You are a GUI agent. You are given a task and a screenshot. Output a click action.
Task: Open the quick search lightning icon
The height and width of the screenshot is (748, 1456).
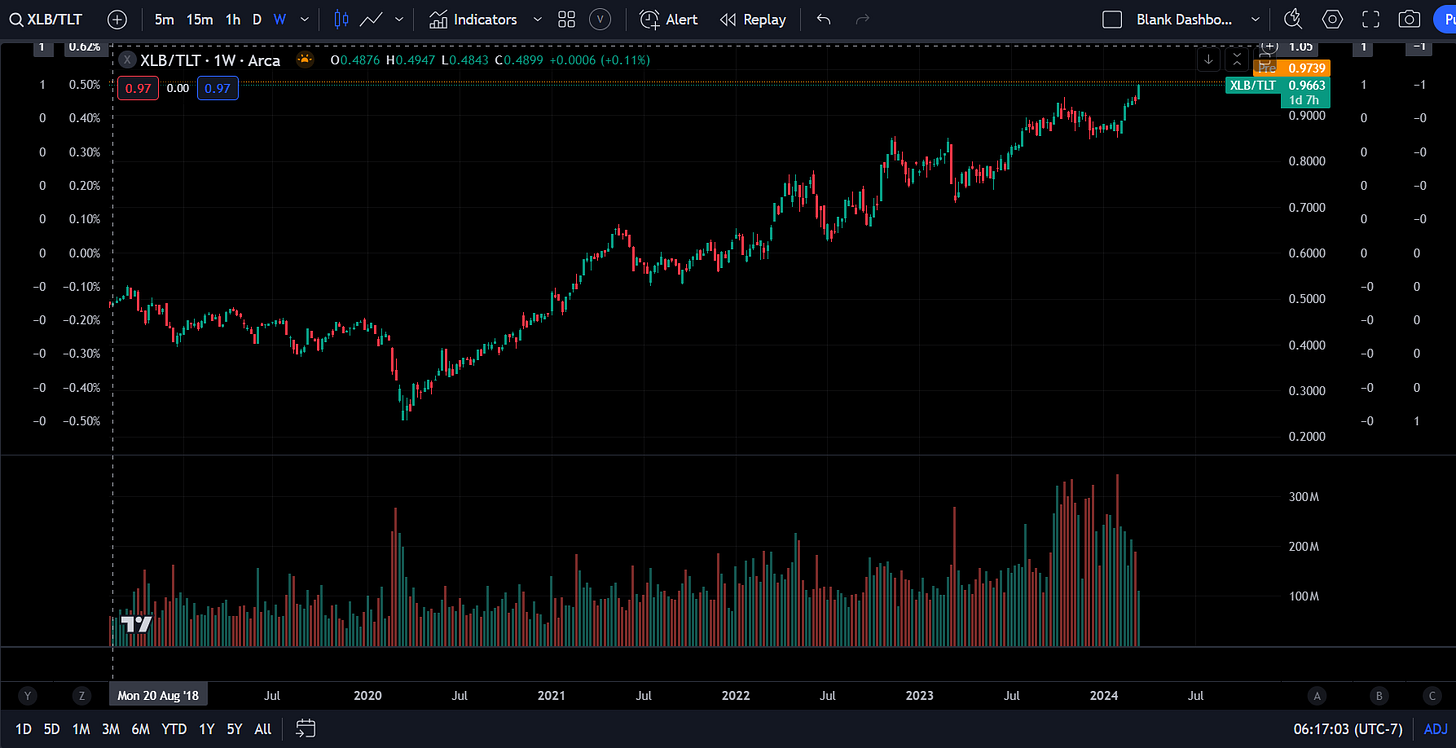tap(1293, 19)
